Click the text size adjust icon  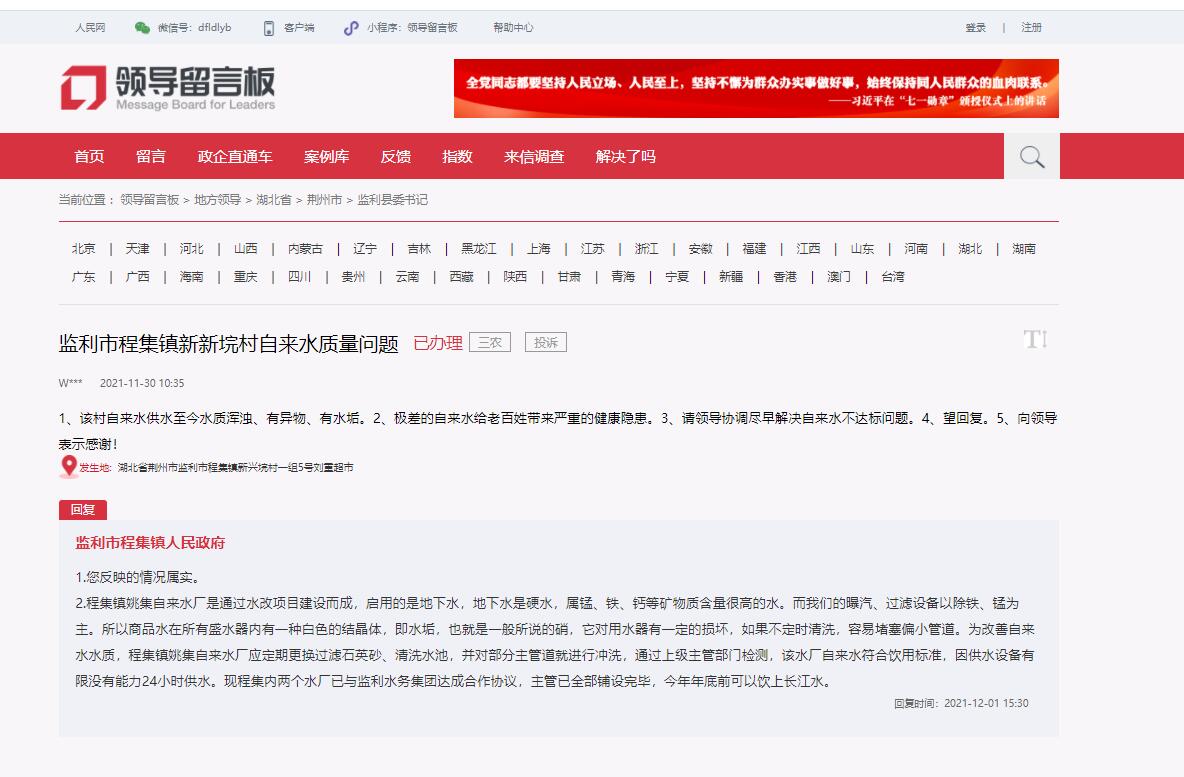(x=1035, y=340)
